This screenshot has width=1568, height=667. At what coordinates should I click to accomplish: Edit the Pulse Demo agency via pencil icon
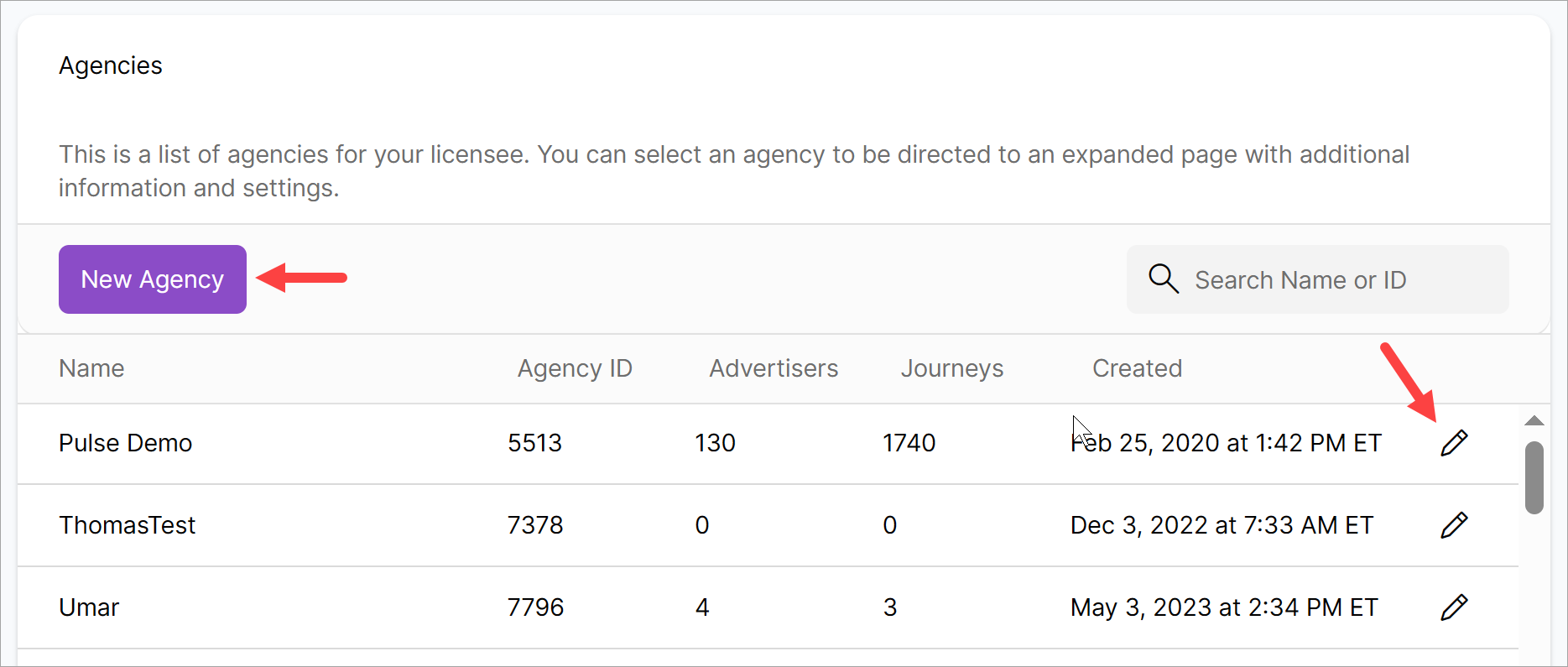(x=1454, y=443)
